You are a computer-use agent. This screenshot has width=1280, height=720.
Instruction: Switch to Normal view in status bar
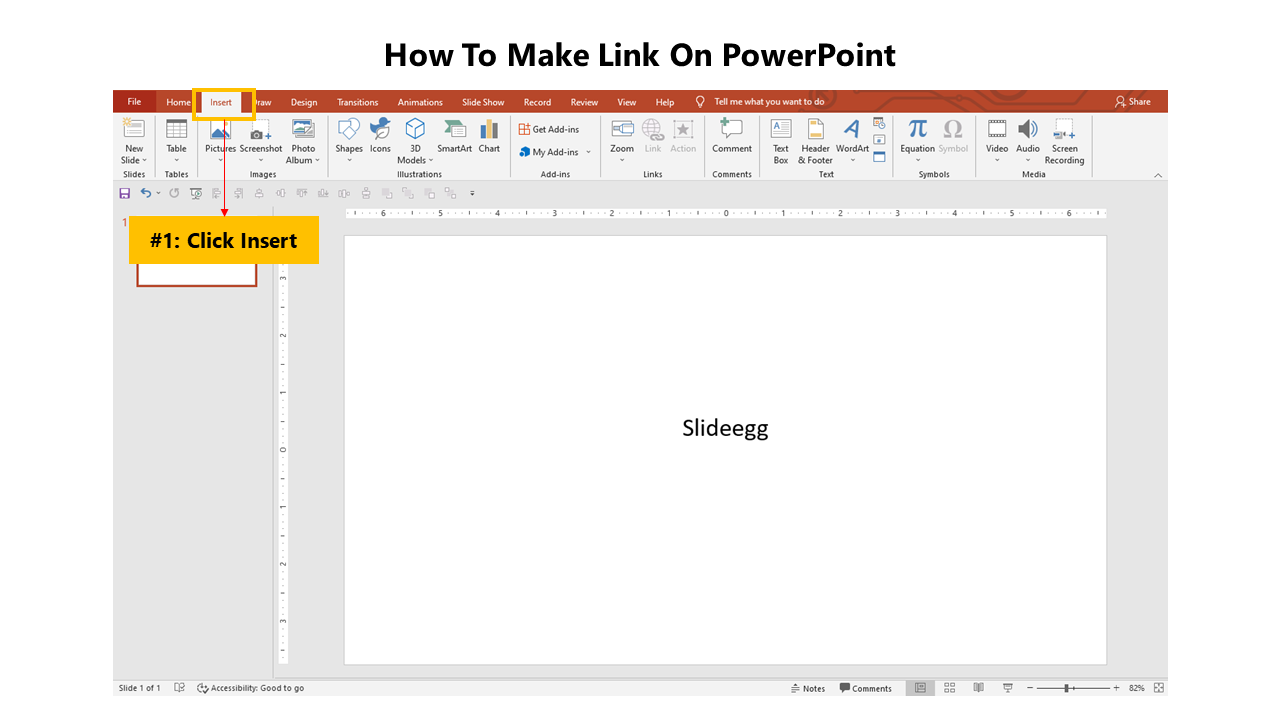click(x=919, y=688)
